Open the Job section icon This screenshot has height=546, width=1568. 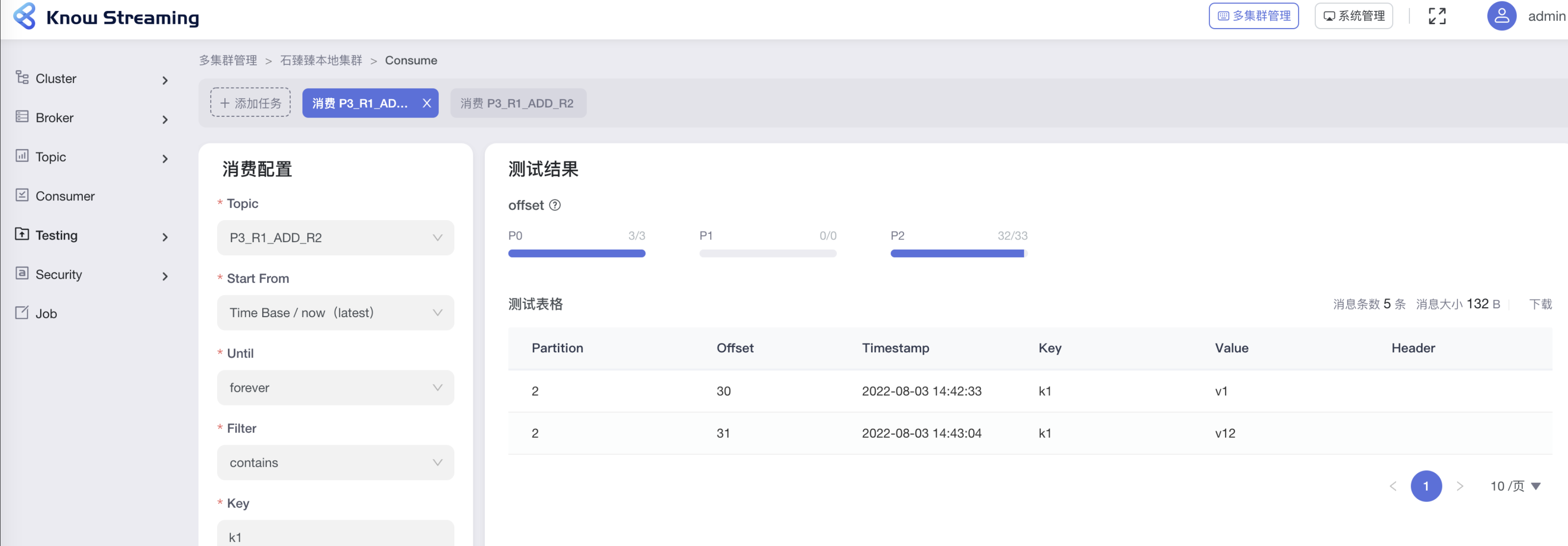point(22,313)
